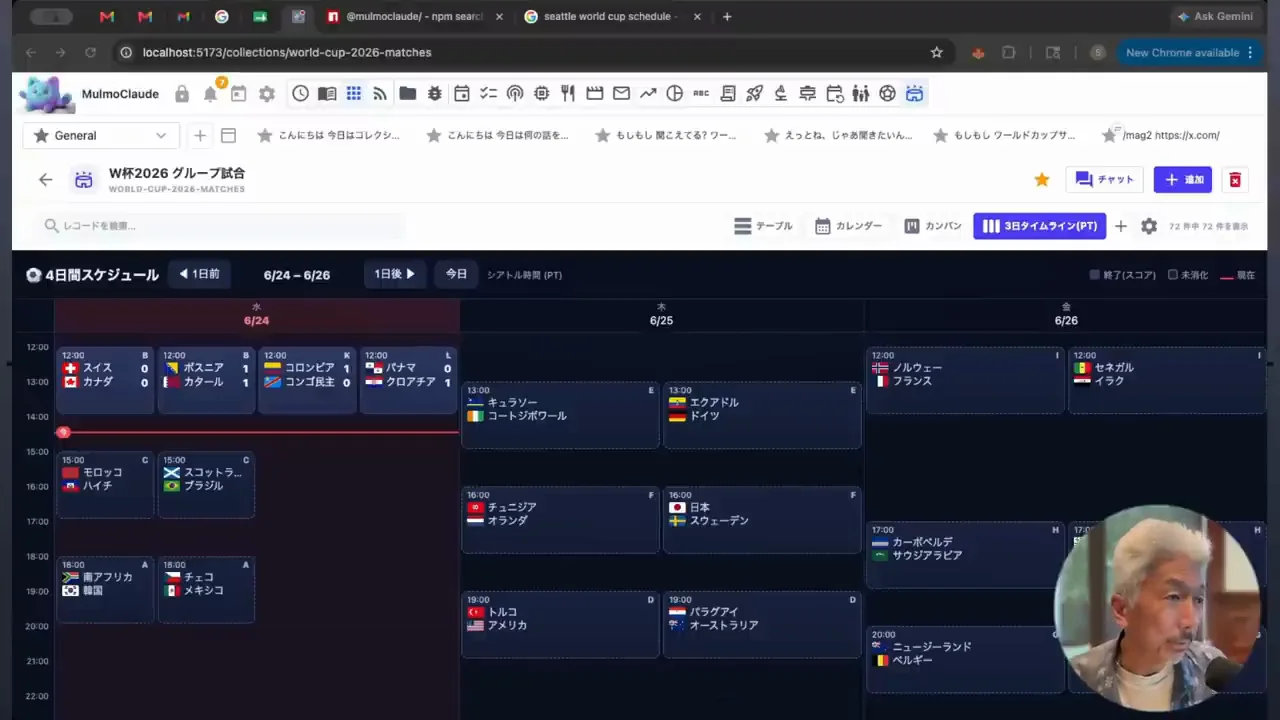This screenshot has width=1280, height=720.
Task: Open the folder files icon
Action: point(407,94)
